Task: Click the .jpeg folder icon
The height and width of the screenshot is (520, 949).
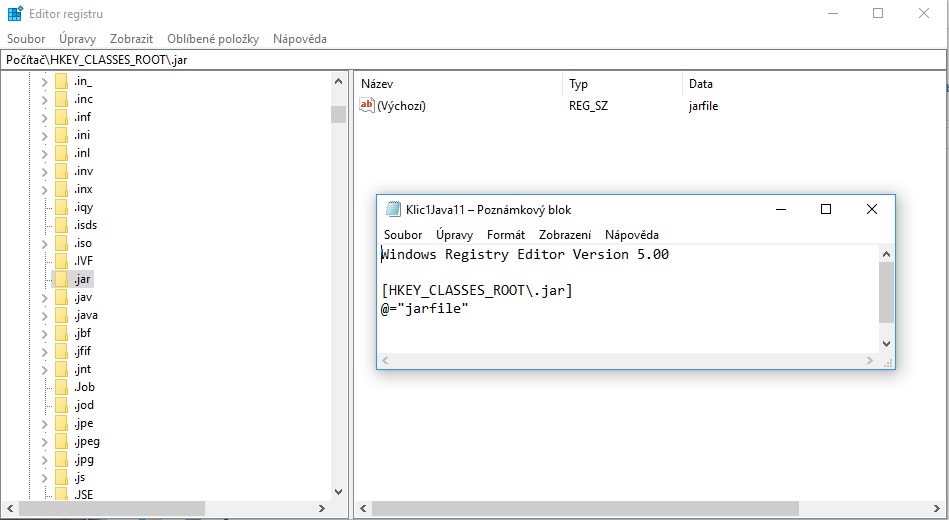Action: point(61,441)
